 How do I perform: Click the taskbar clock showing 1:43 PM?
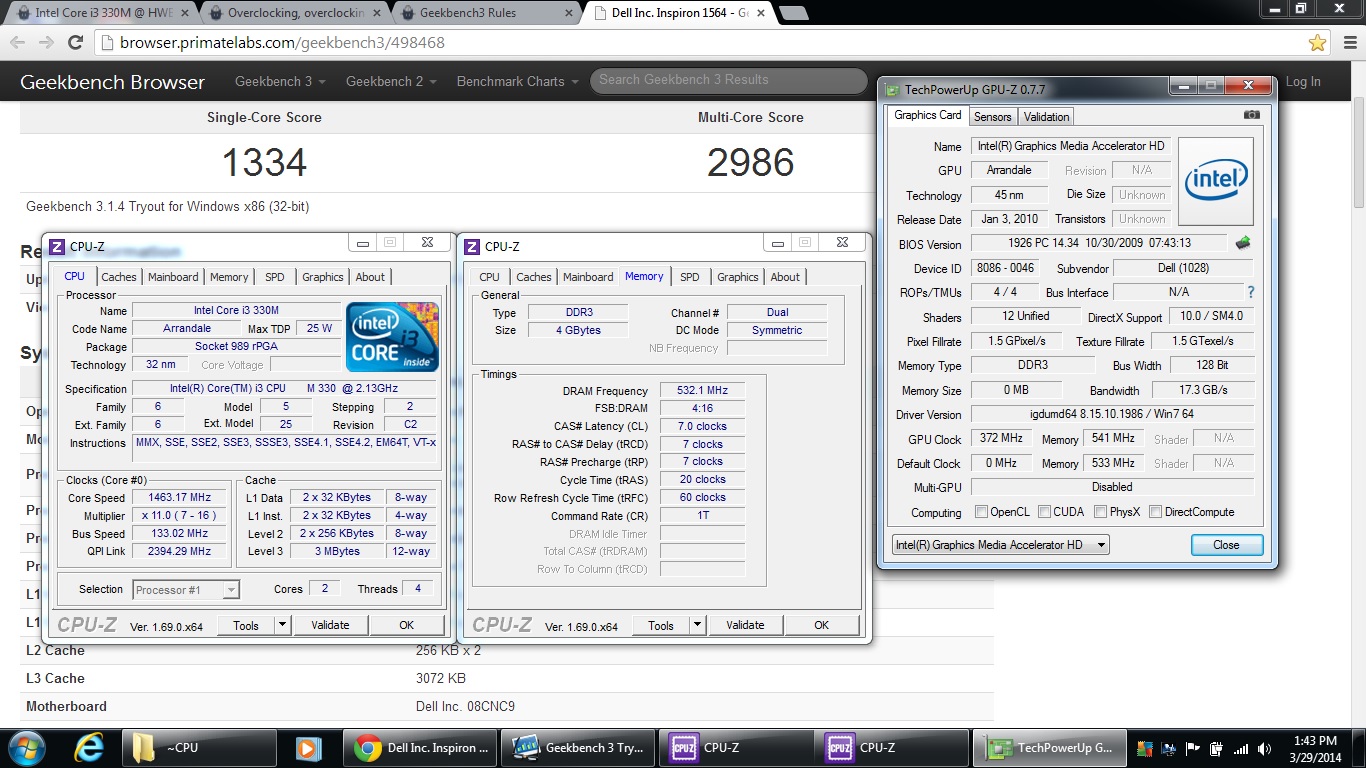[1313, 748]
